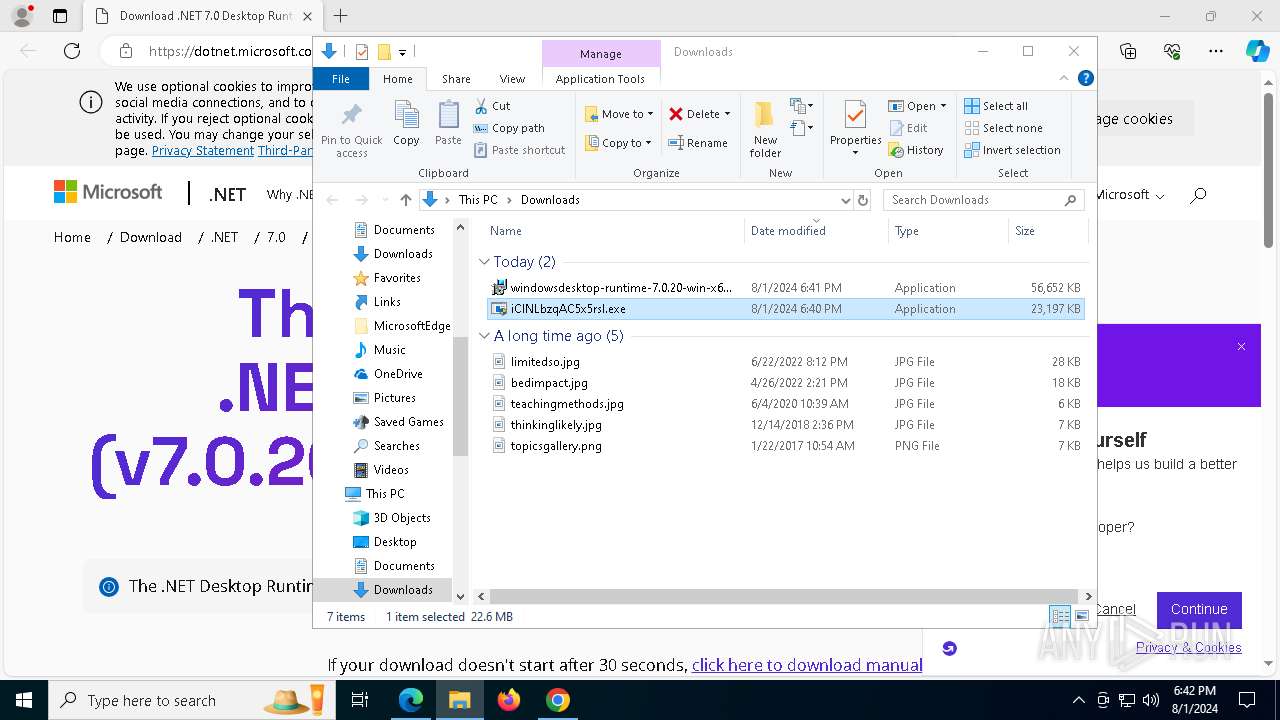
Task: Expand the Delete dropdown arrow
Action: [727, 114]
